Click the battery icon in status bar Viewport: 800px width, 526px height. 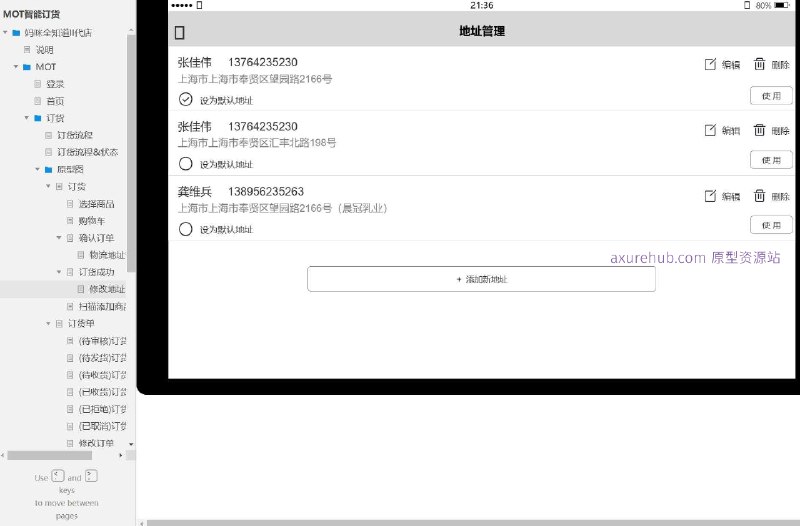coord(782,5)
